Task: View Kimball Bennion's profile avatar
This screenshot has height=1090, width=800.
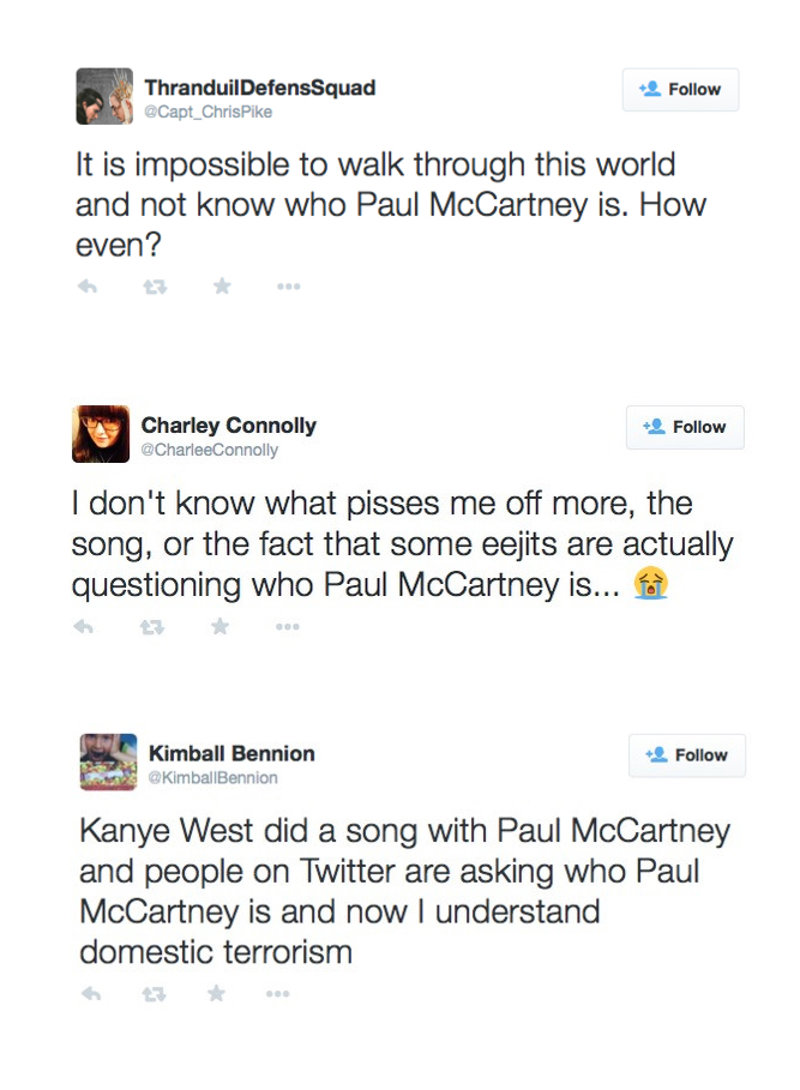Action: point(108,762)
